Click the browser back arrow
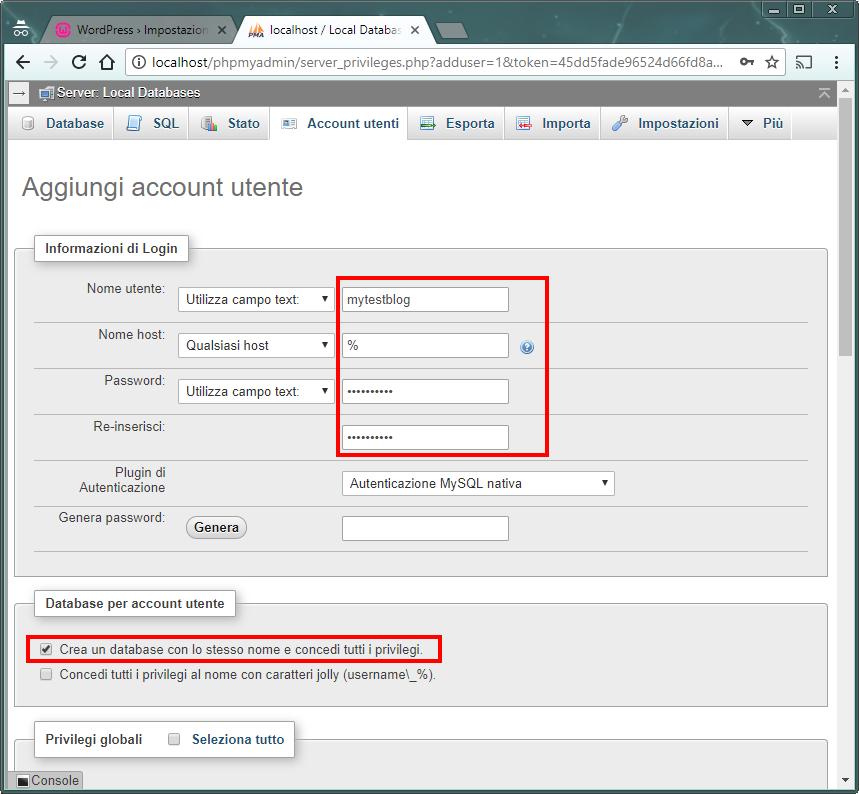Viewport: 859px width, 794px height. pos(23,62)
